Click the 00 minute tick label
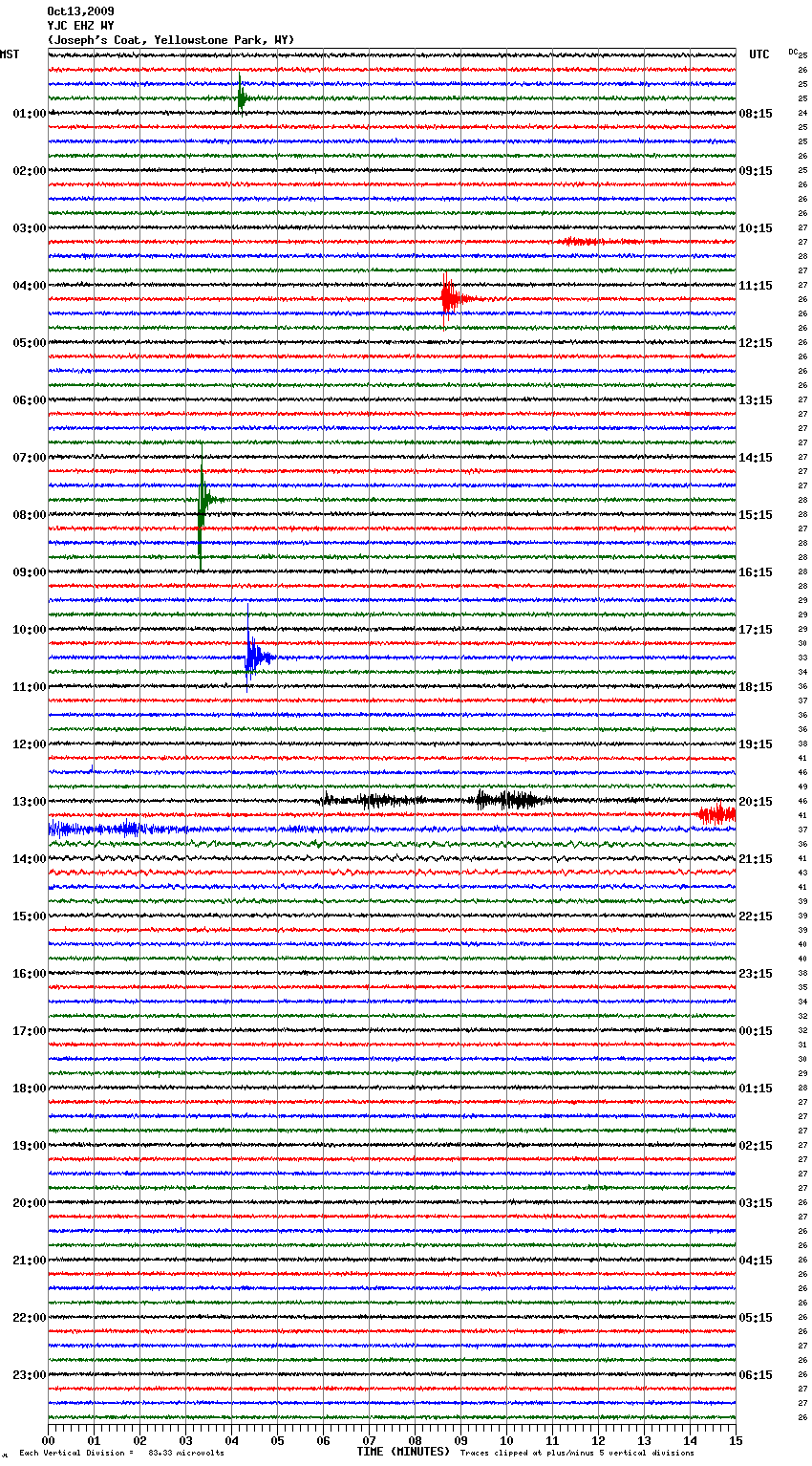 [x=48, y=1440]
